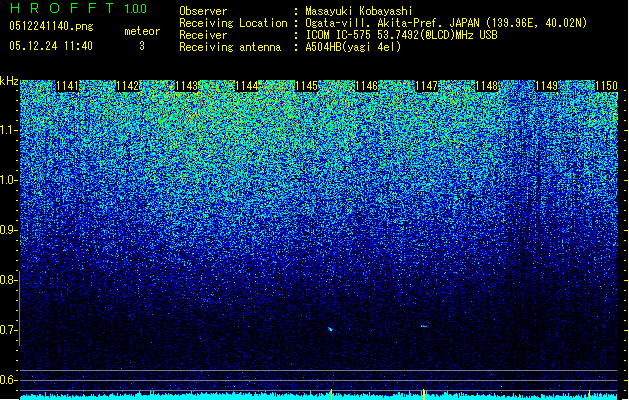Click the 0.6 kHz frequency label
The image size is (629, 400).
pyautogui.click(x=9, y=380)
